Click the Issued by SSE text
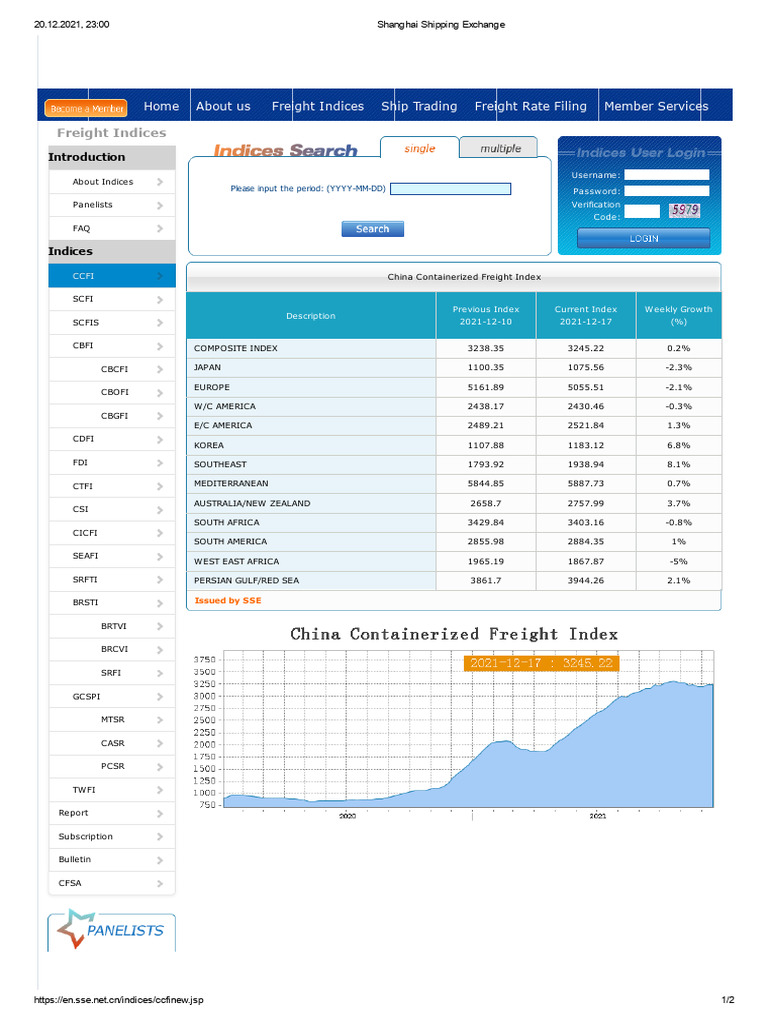This screenshot has width=768, height=1024. tap(228, 600)
